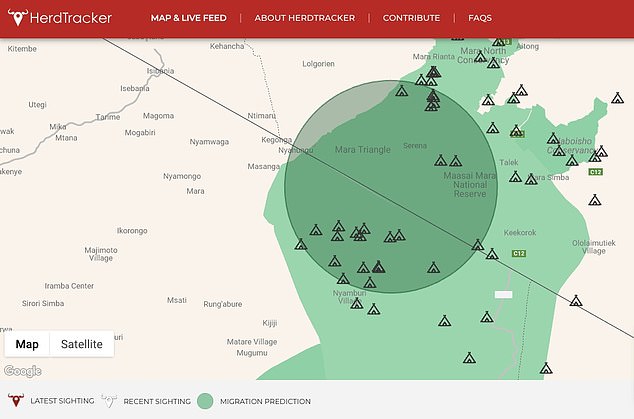Viewport: 634px width, 419px height.
Task: Select camp marker directly below Serena, left one
Action: tap(441, 161)
